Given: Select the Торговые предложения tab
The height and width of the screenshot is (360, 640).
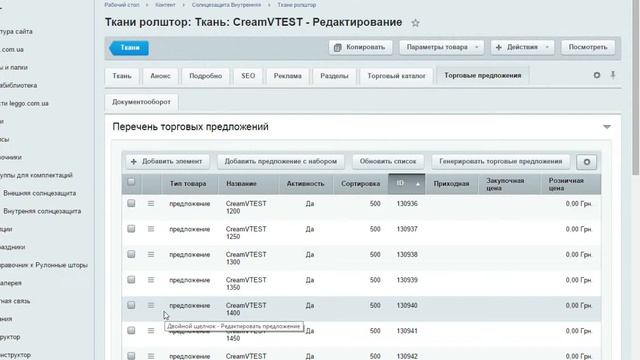Looking at the screenshot, I should (x=483, y=76).
